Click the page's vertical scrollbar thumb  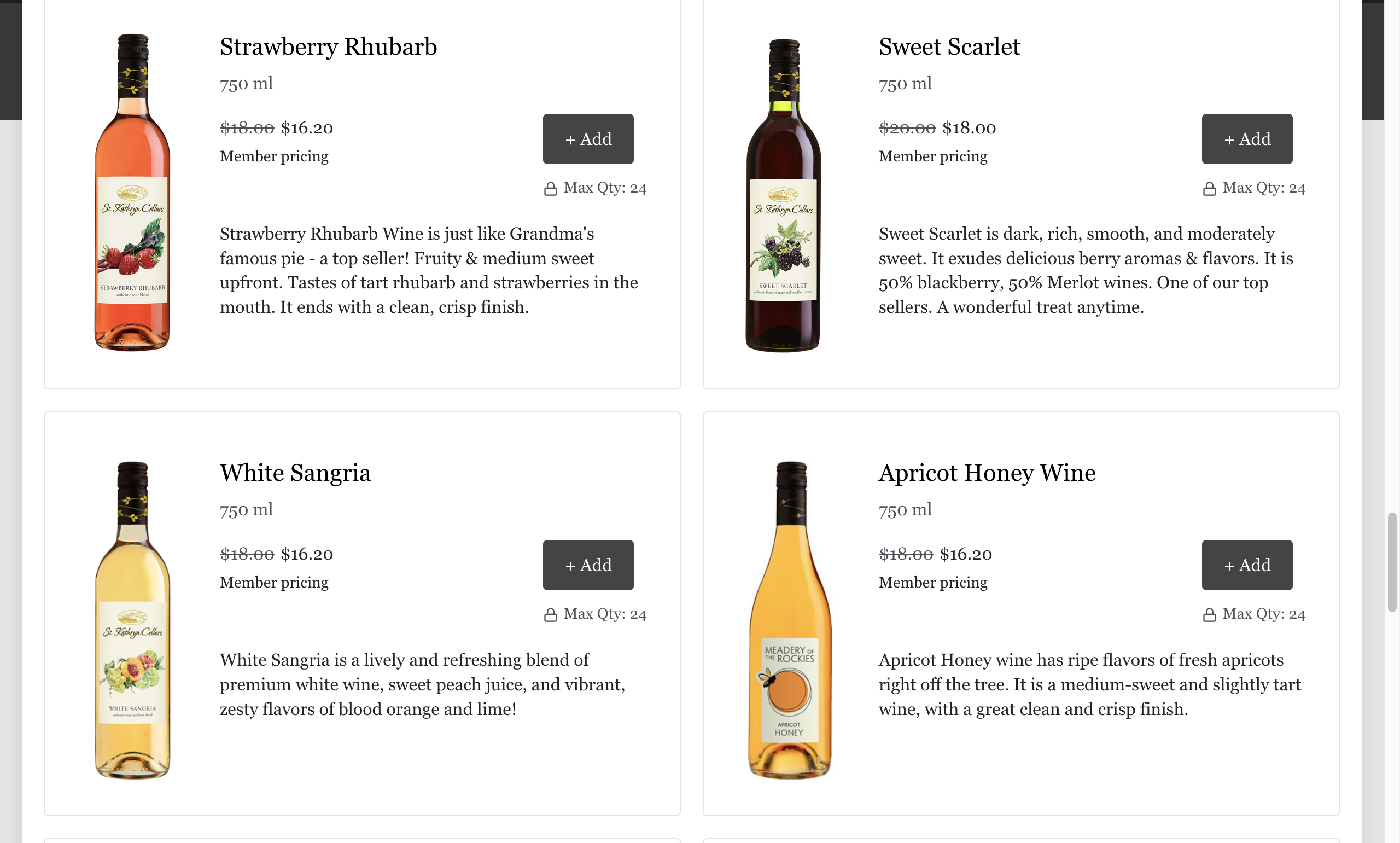click(1391, 562)
